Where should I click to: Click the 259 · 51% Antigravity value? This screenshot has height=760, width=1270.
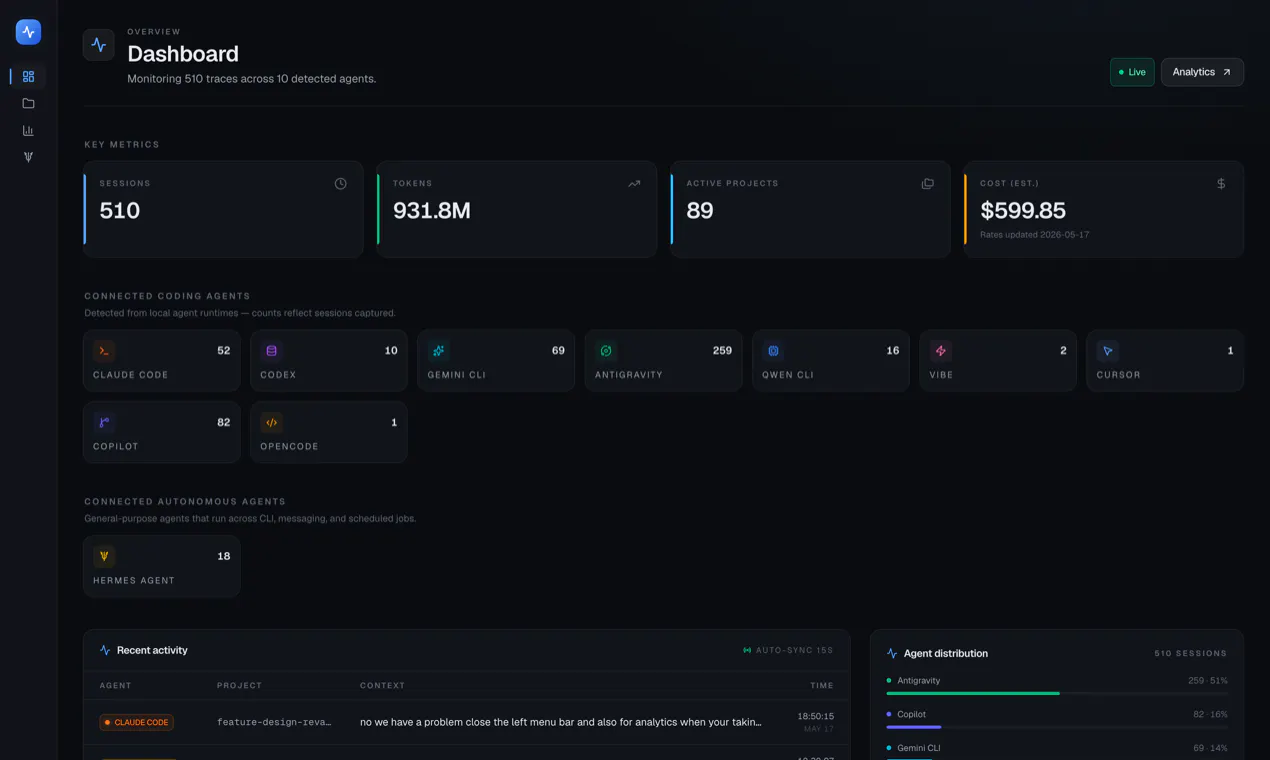pyautogui.click(x=1207, y=680)
